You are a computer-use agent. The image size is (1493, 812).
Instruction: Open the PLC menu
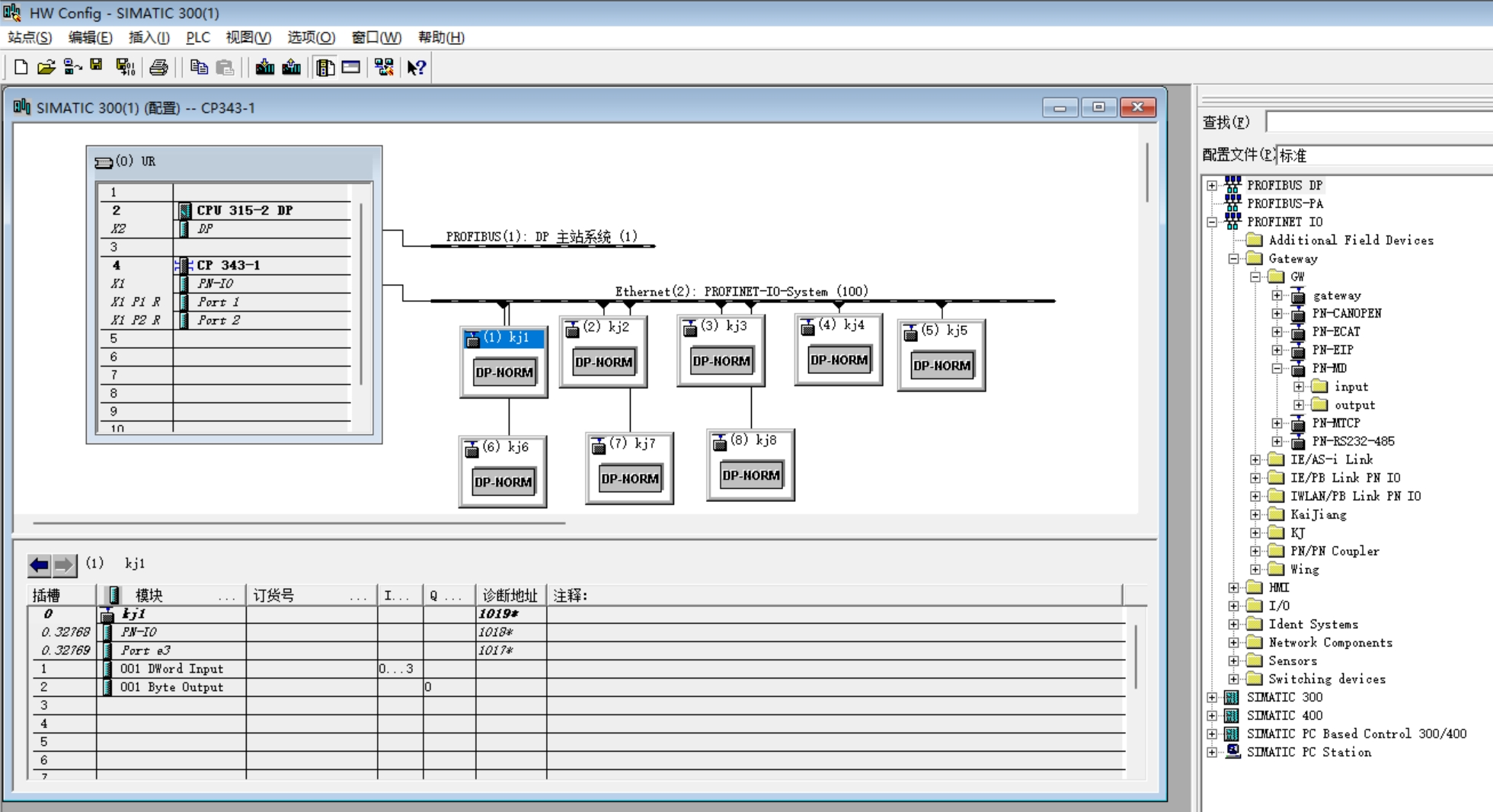[x=198, y=37]
